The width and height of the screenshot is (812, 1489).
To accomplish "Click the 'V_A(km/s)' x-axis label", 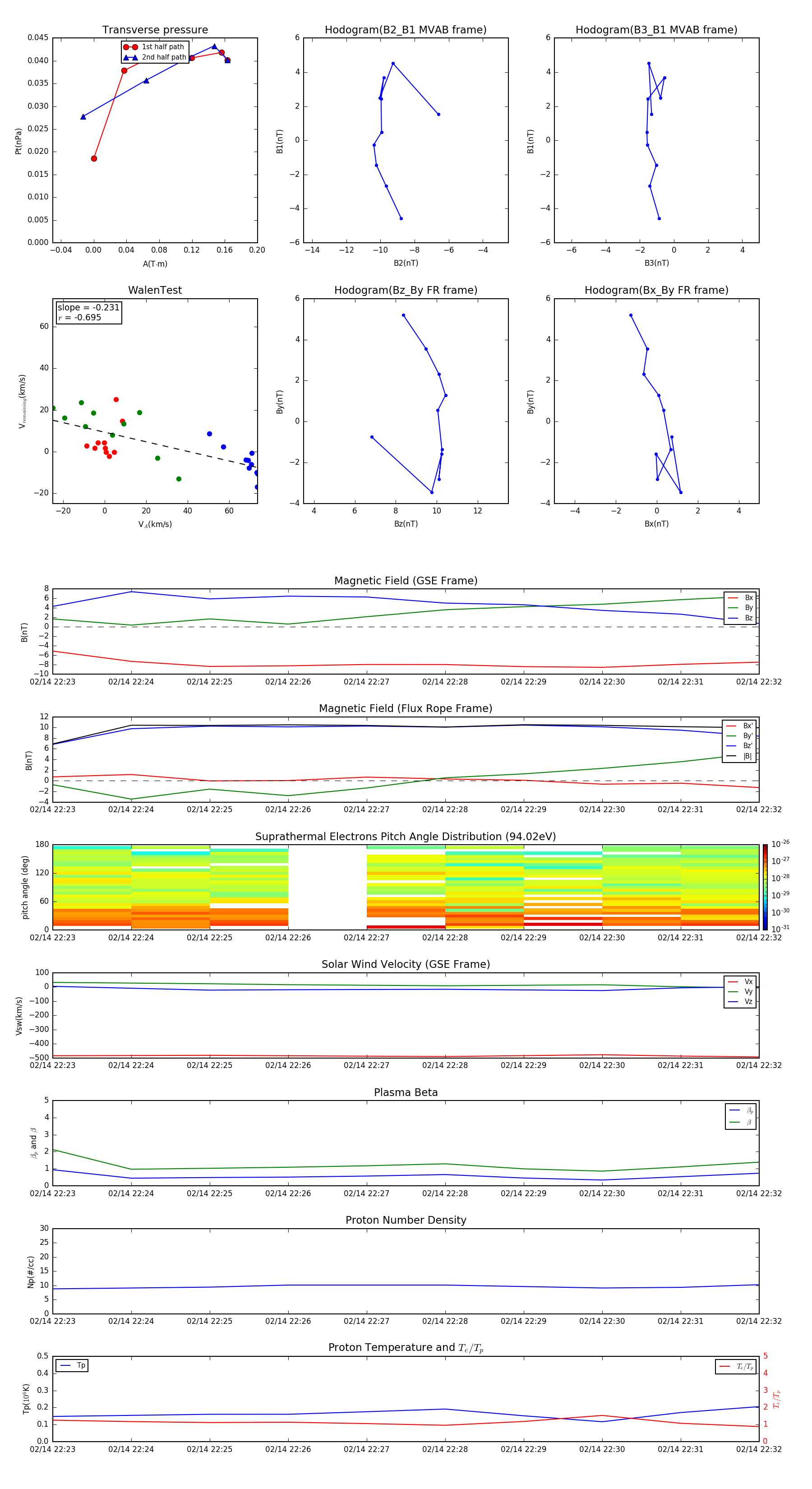I will pos(155,524).
